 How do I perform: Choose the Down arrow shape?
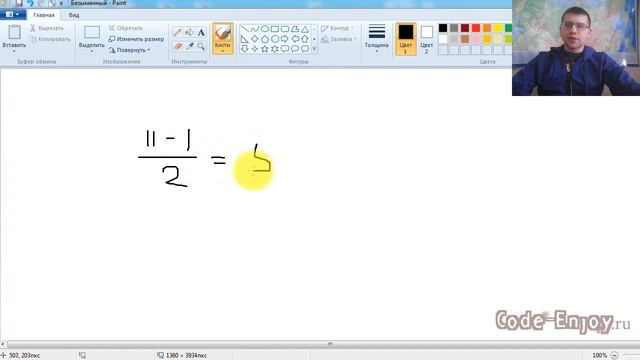244,49
